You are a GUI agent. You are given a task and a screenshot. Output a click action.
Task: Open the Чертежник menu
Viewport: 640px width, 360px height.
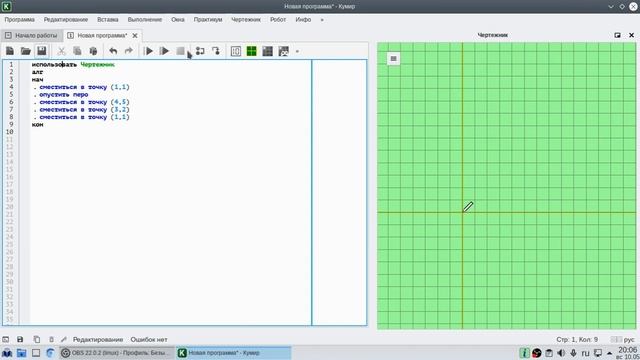tap(246, 20)
